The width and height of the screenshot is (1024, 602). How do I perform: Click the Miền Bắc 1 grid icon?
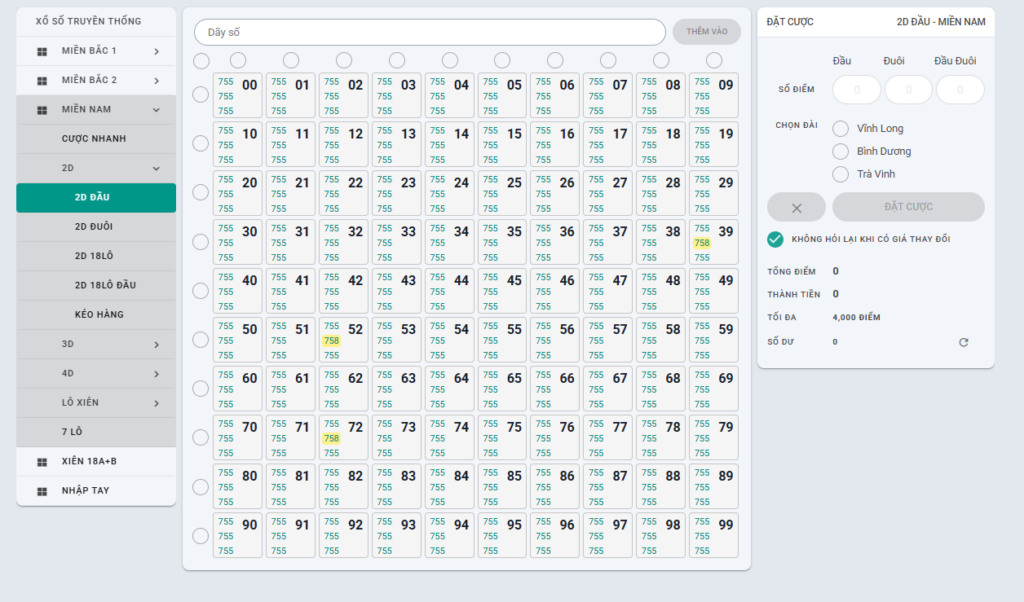point(42,51)
